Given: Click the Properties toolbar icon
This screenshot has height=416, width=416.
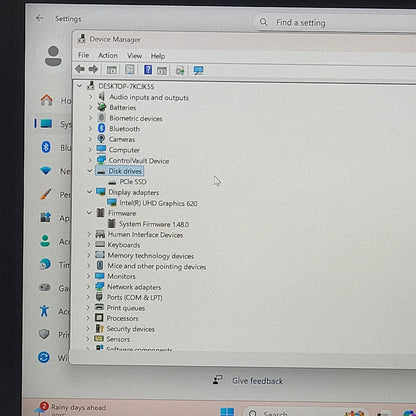Looking at the screenshot, I should 130,70.
